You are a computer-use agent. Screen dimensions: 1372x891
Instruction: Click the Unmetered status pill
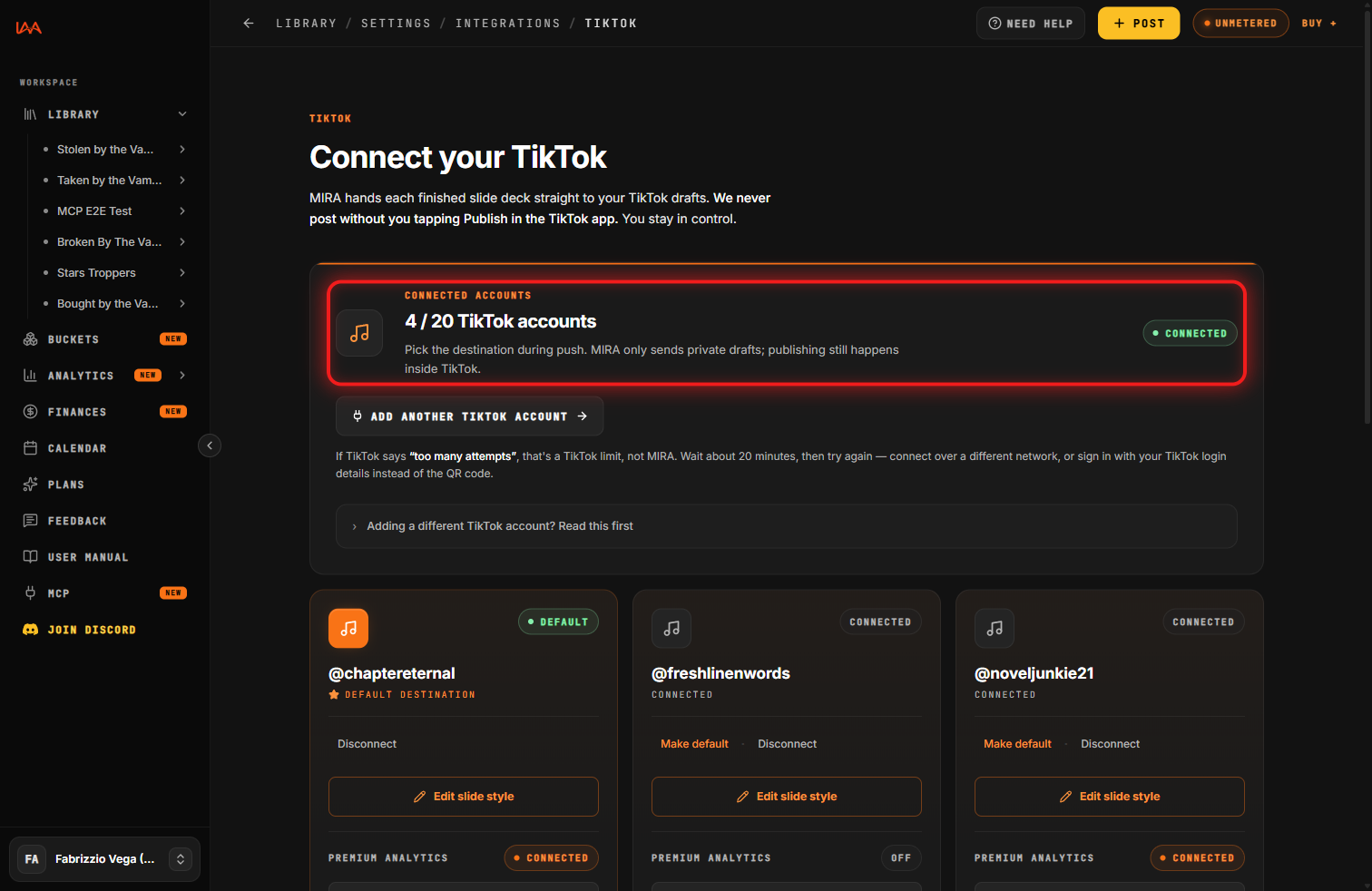point(1240,24)
